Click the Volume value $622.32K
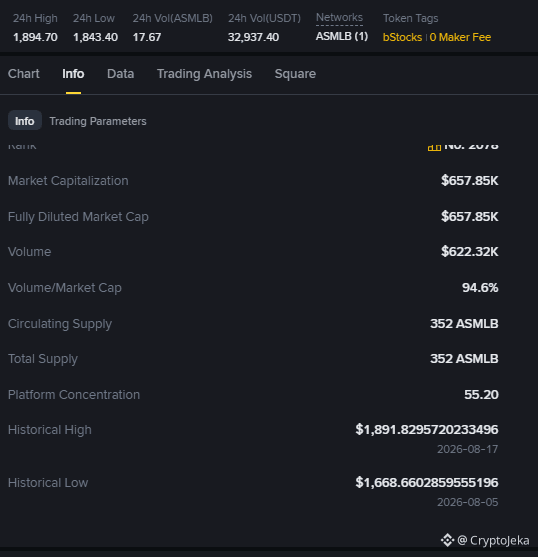The image size is (538, 557). tap(469, 252)
